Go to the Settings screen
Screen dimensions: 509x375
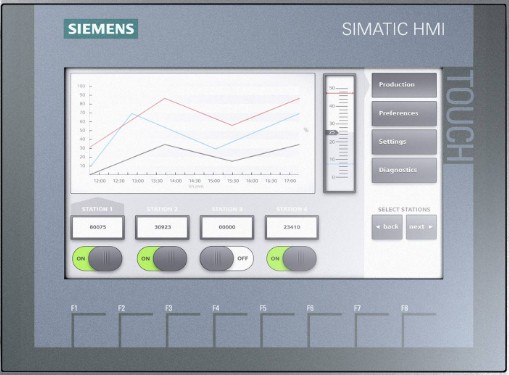coord(404,142)
